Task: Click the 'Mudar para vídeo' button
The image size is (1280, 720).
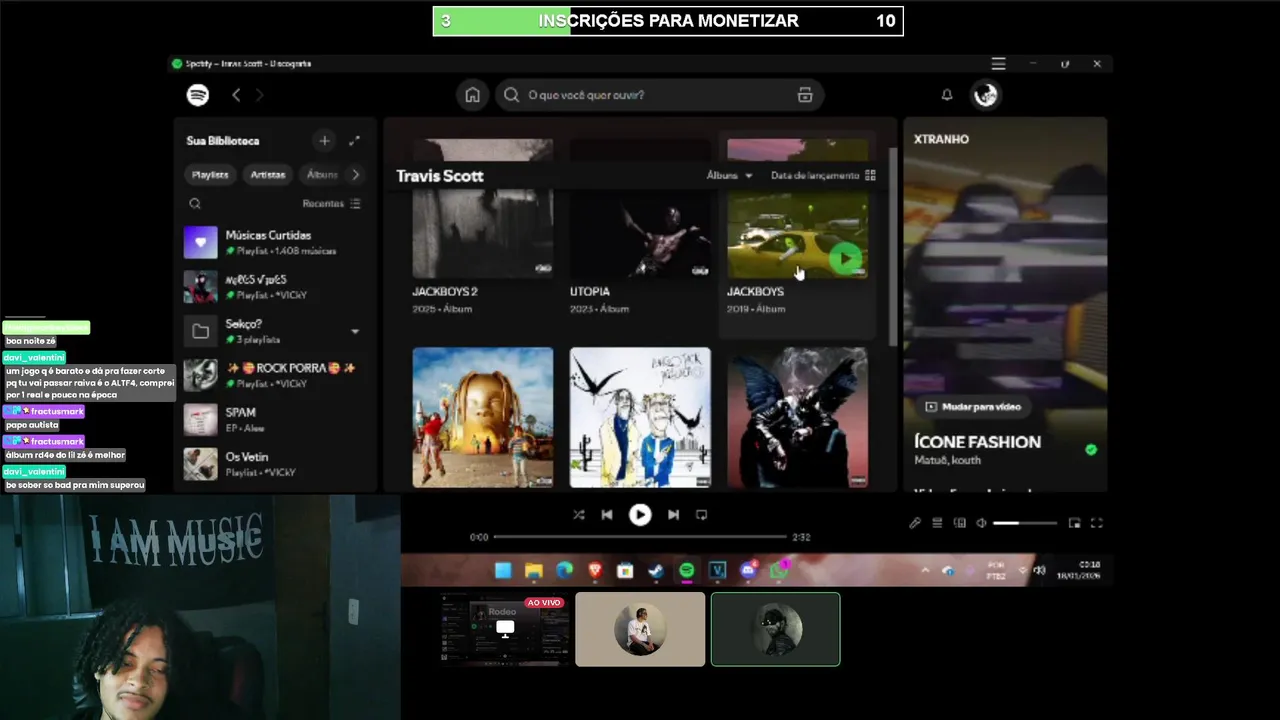Action: click(973, 407)
